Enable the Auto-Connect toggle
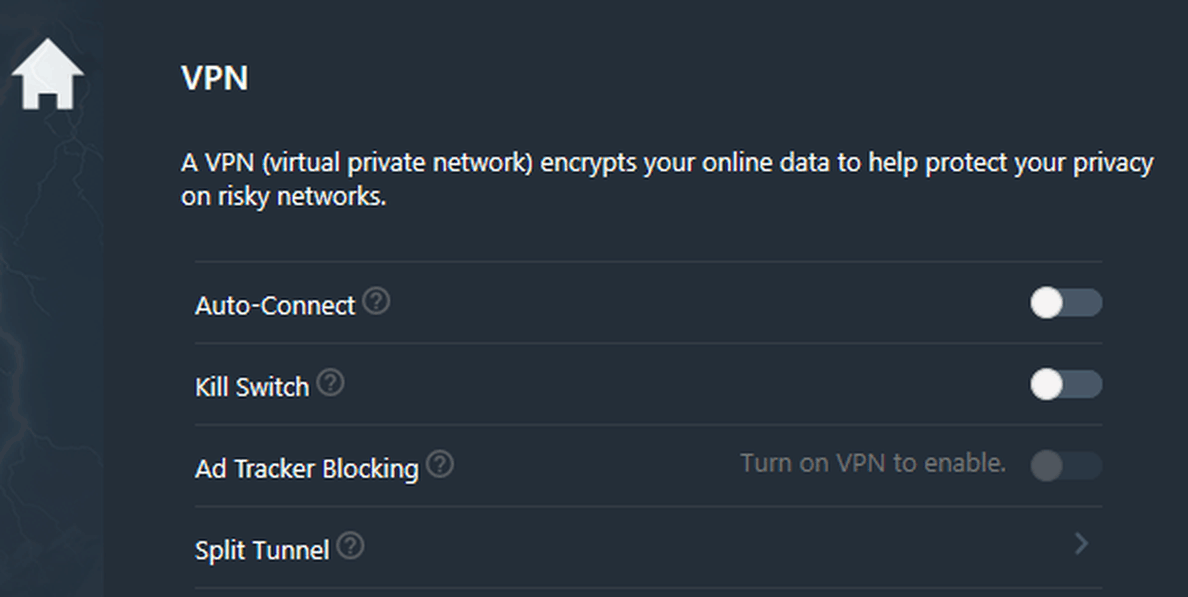Screen dimensions: 1188x597 point(1066,303)
